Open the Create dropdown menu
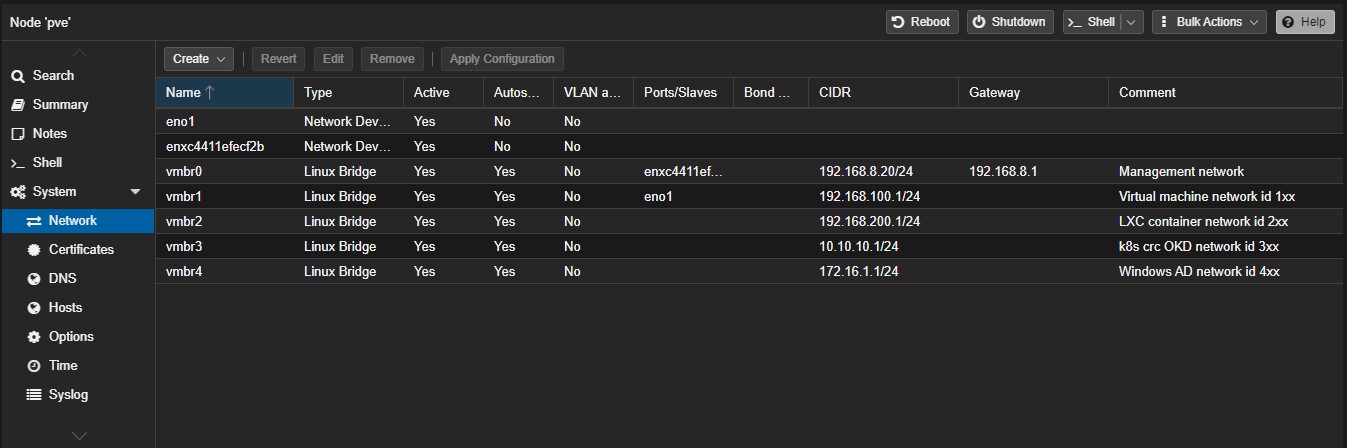The height and width of the screenshot is (448, 1347). pos(198,59)
